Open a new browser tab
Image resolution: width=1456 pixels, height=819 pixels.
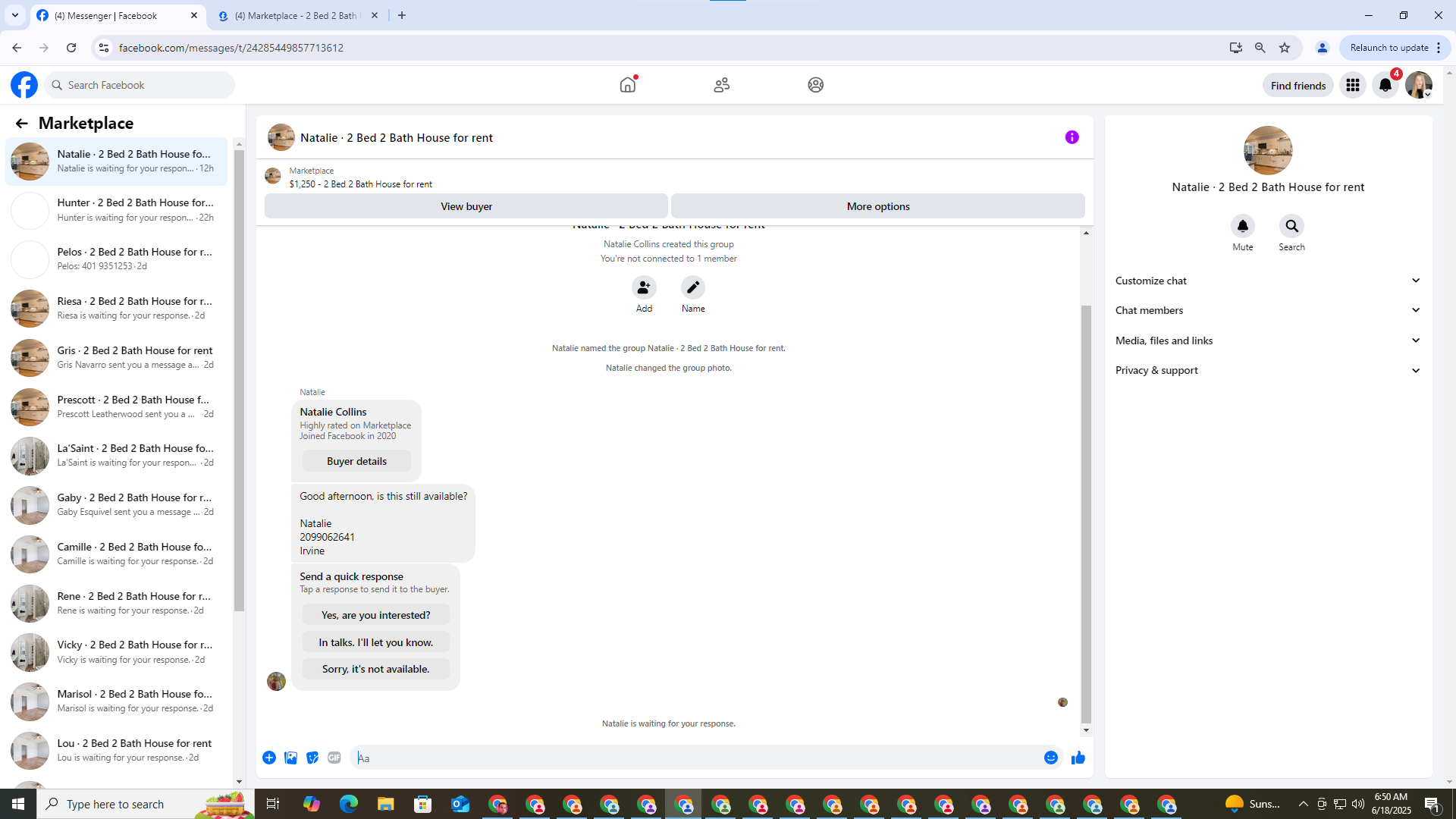[x=402, y=15]
